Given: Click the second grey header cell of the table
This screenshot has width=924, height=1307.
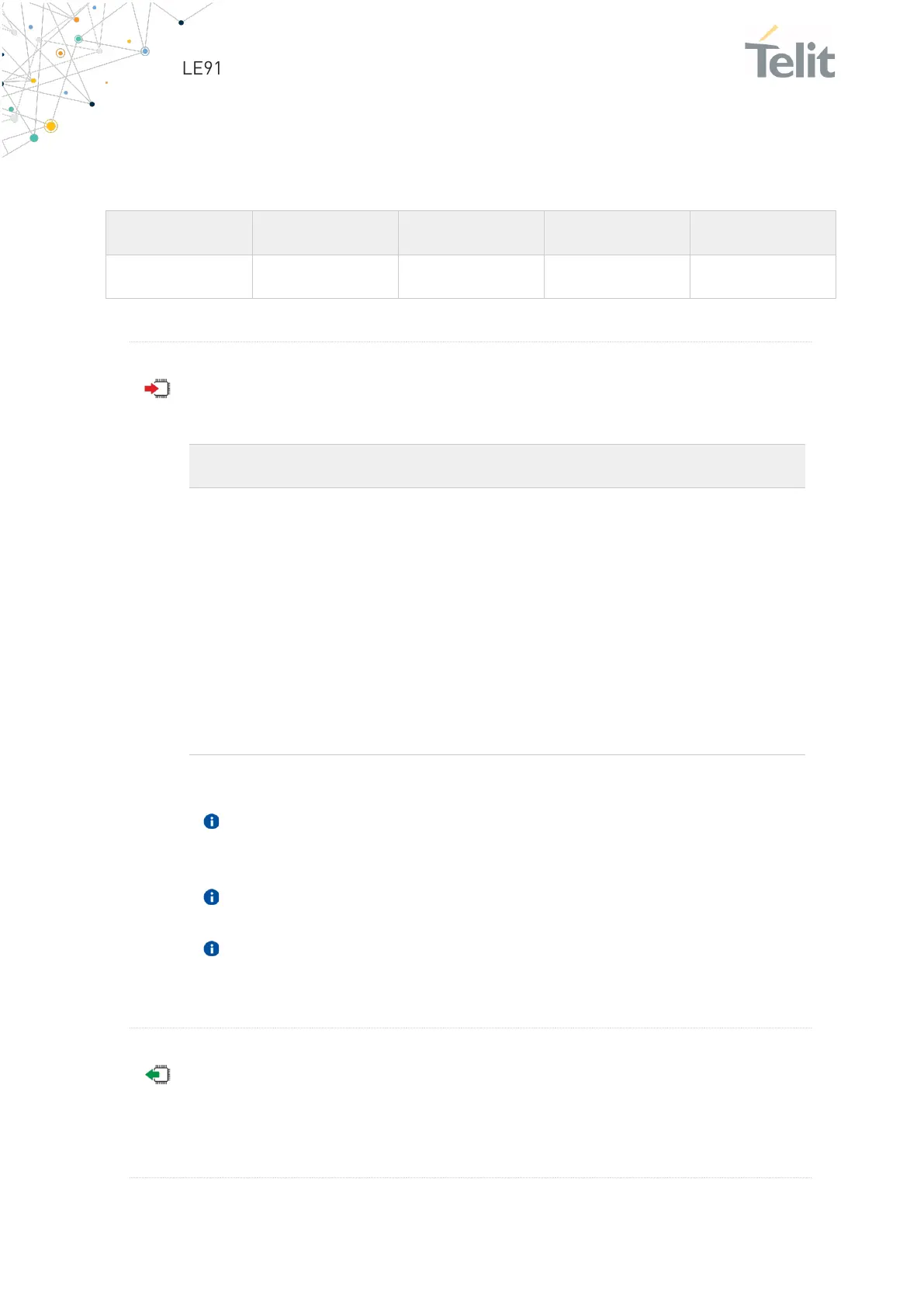Looking at the screenshot, I should 325,233.
